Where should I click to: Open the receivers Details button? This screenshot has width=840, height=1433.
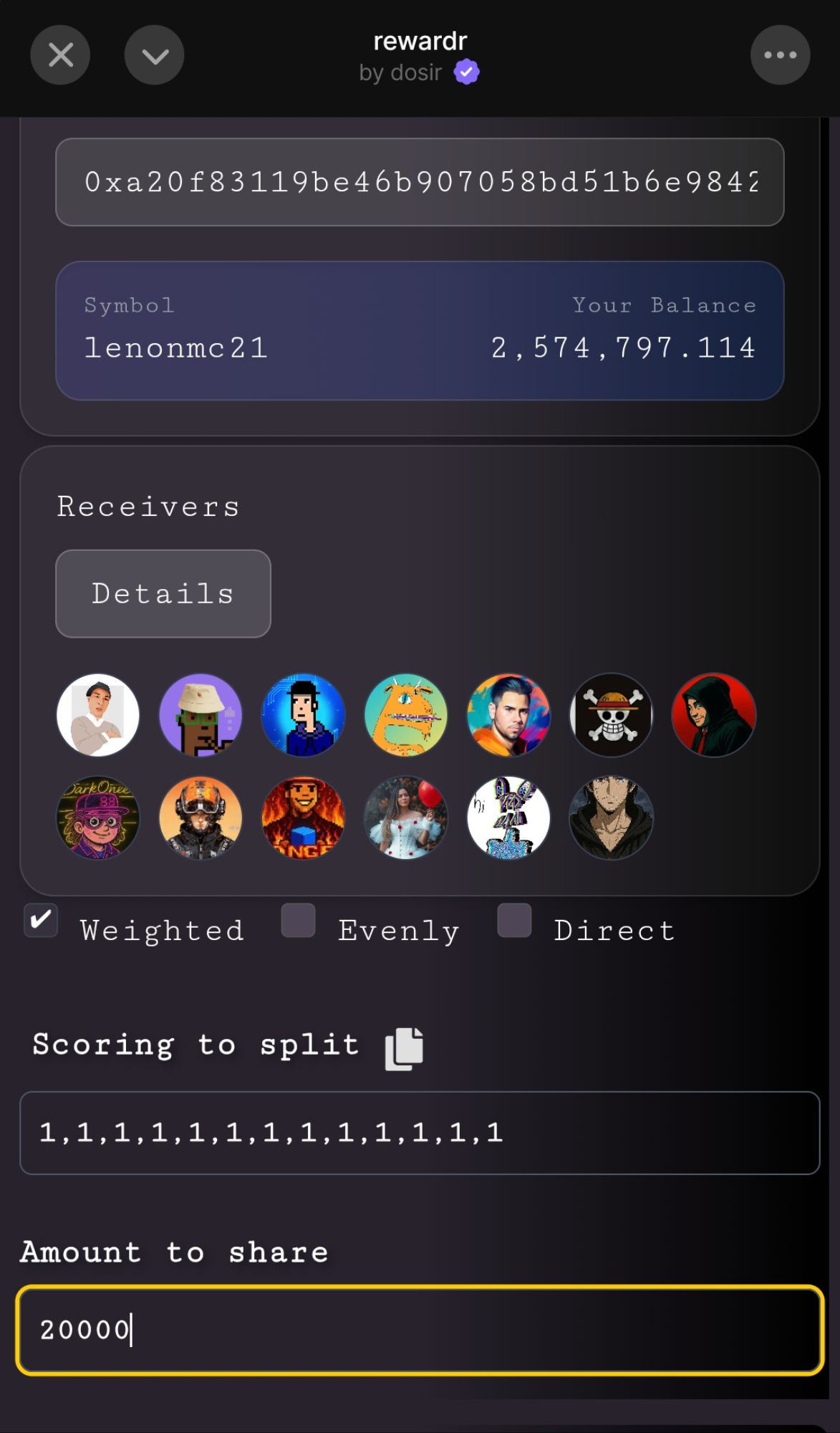(x=163, y=593)
